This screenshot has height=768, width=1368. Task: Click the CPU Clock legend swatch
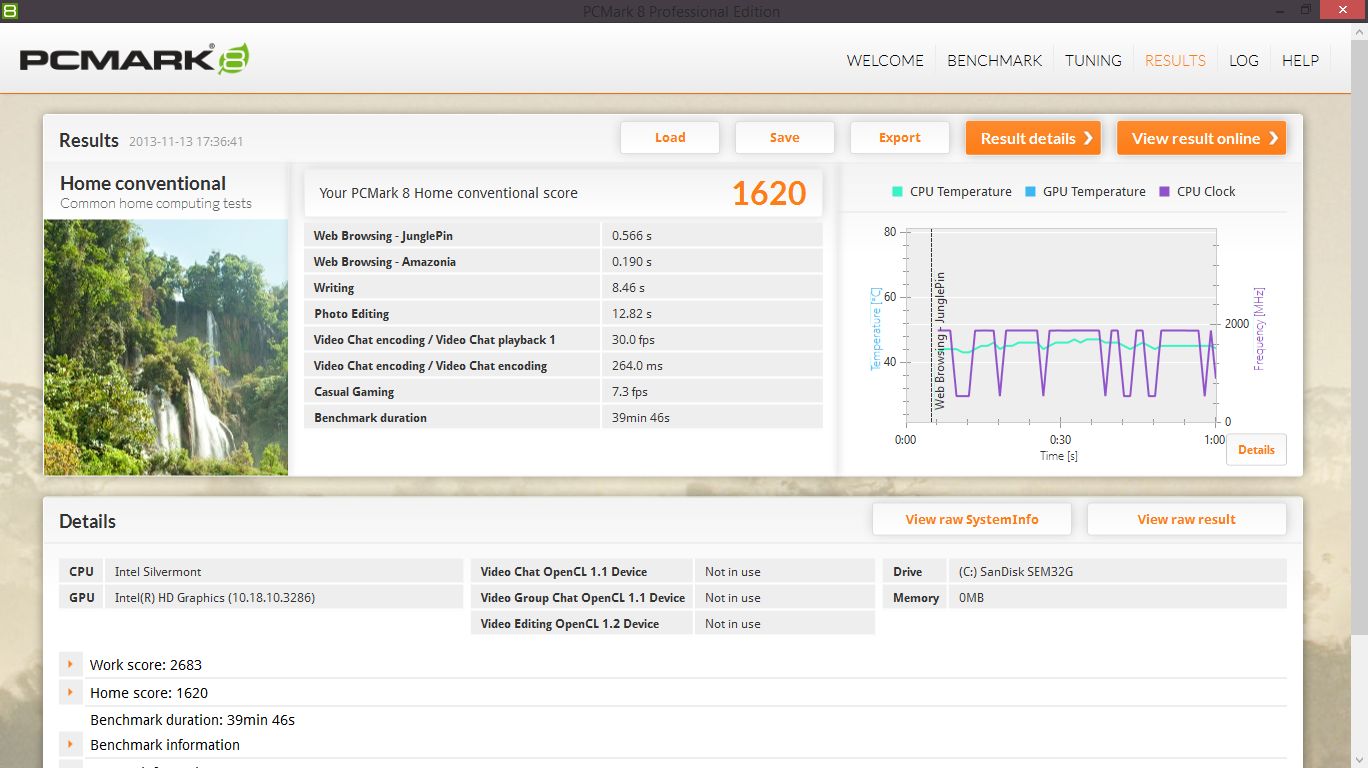tap(1164, 192)
